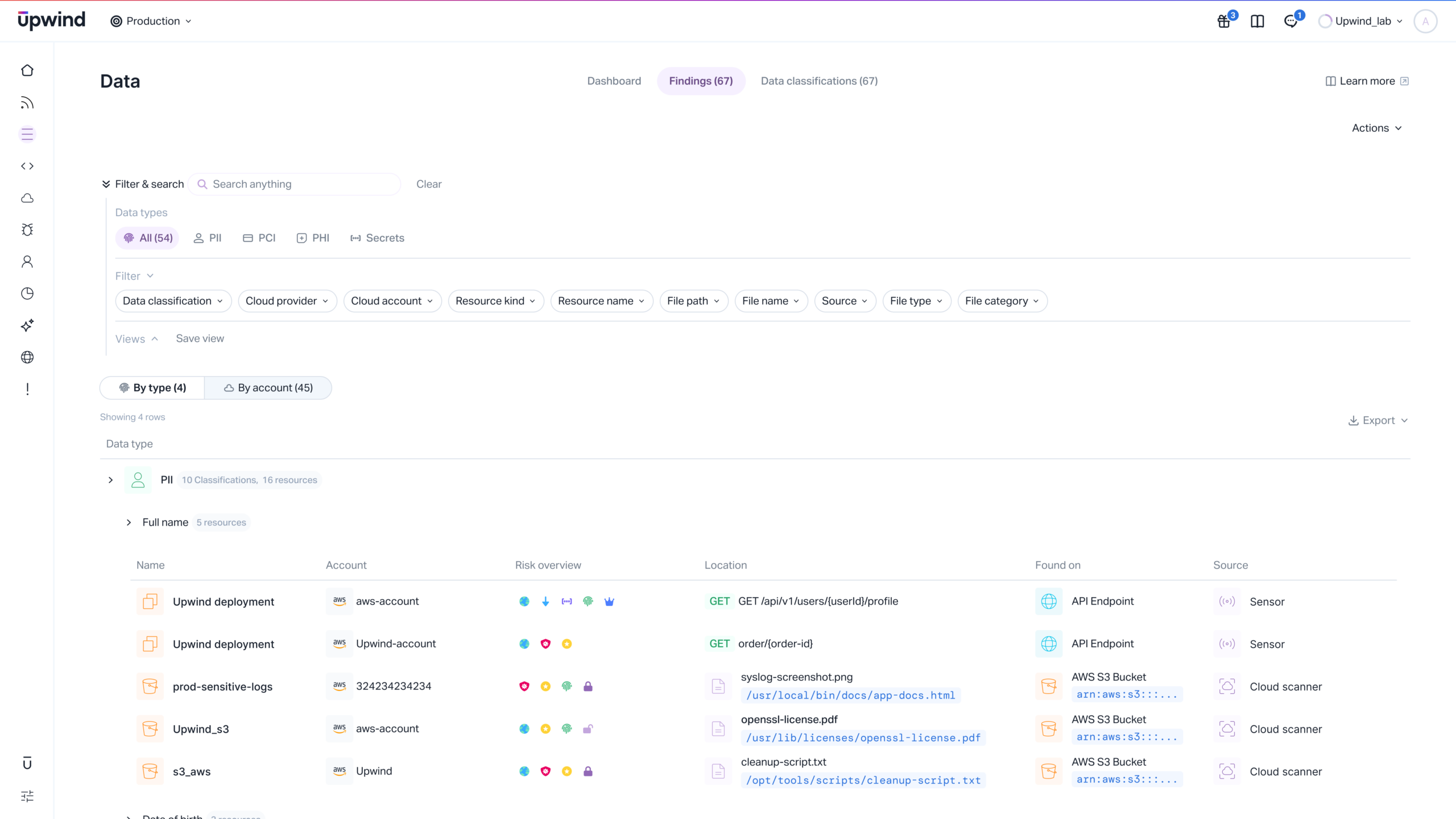Viewport: 1456px width, 819px height.
Task: Switch to the Dashboard tab
Action: pyautogui.click(x=614, y=81)
